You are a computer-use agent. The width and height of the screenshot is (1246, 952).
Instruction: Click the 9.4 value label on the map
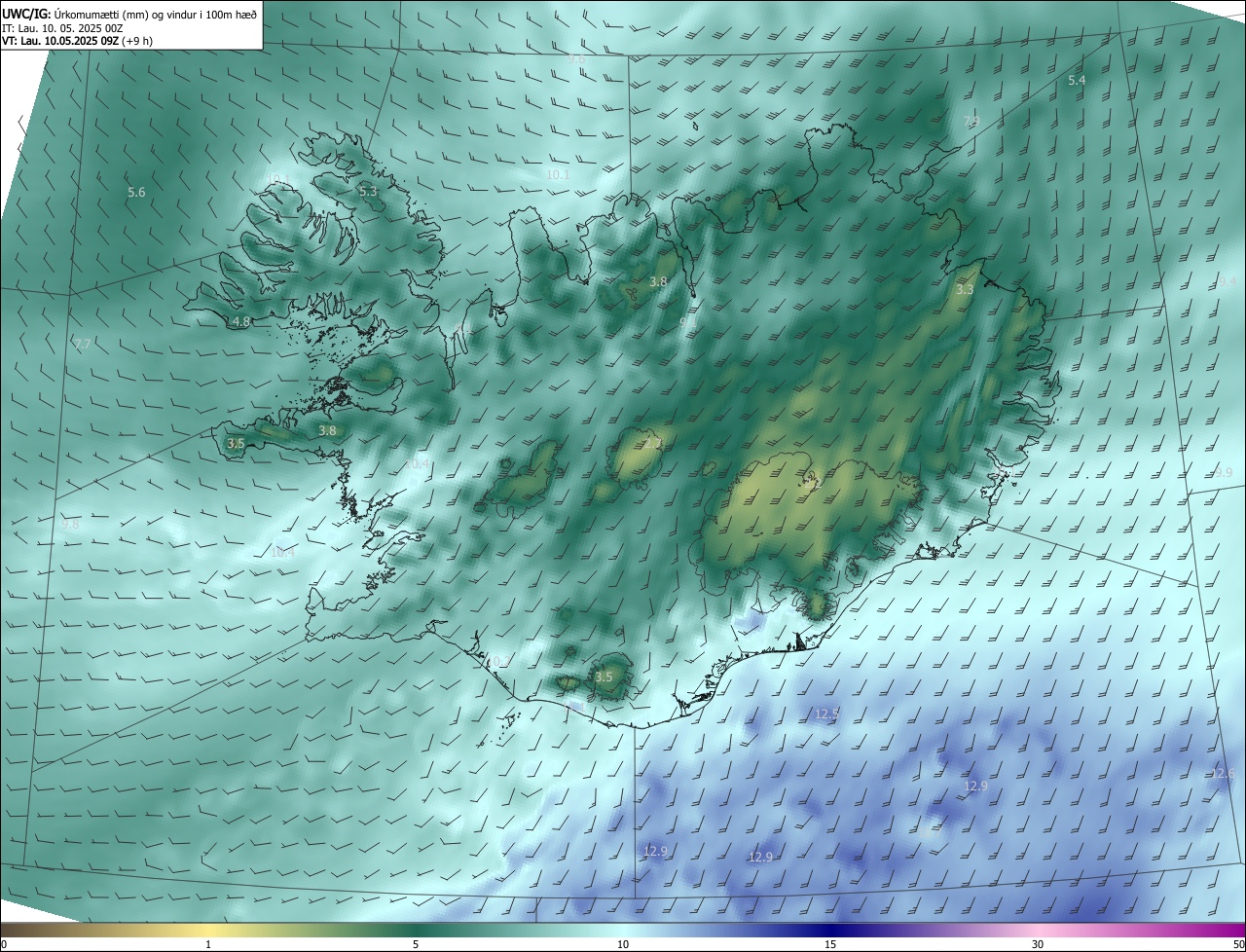tap(1227, 281)
